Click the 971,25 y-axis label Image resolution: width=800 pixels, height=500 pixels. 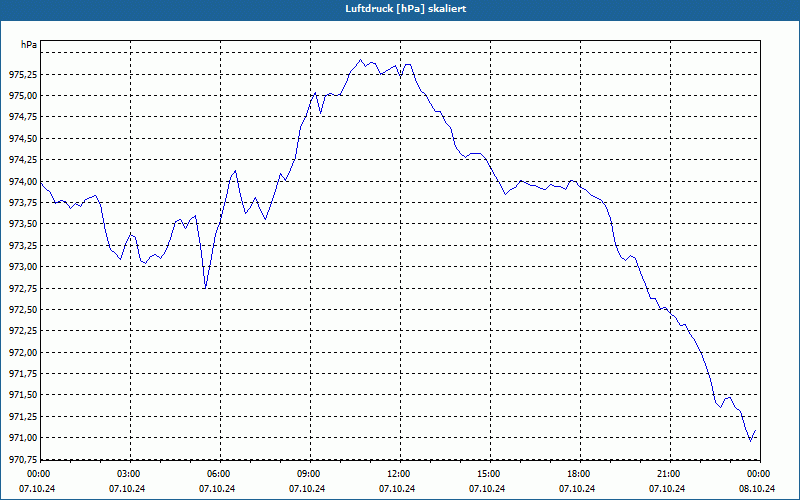pyautogui.click(x=23, y=416)
